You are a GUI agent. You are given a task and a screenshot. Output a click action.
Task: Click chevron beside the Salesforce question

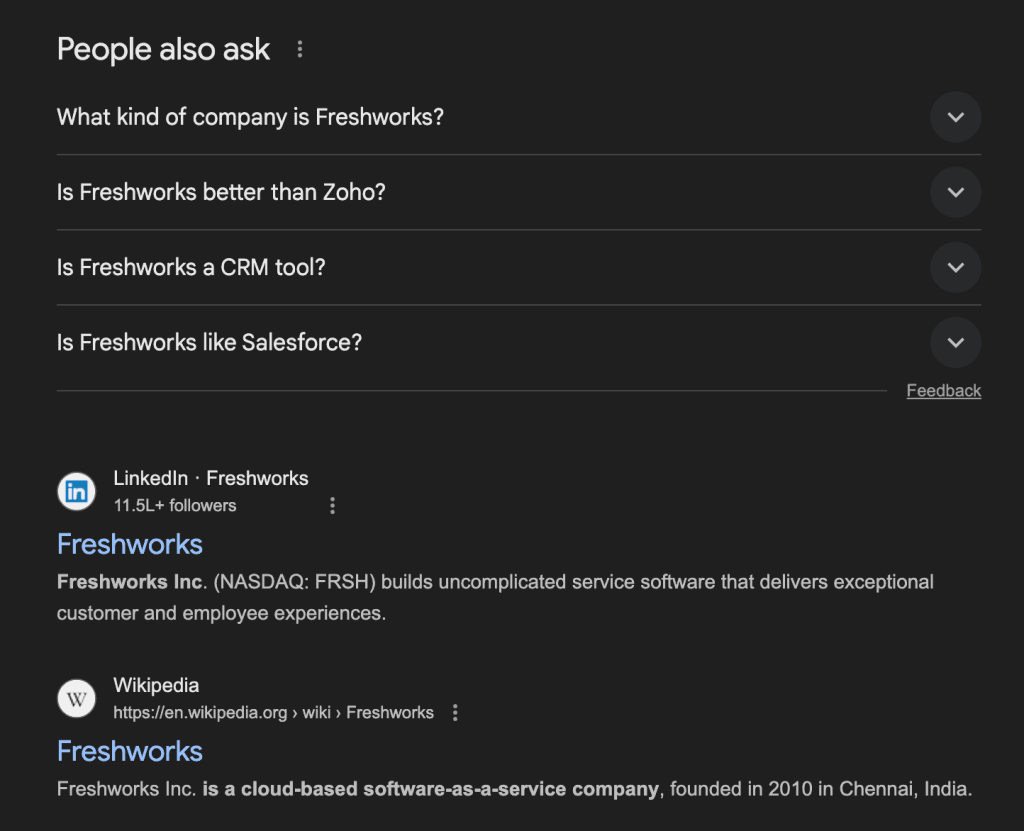tap(955, 342)
